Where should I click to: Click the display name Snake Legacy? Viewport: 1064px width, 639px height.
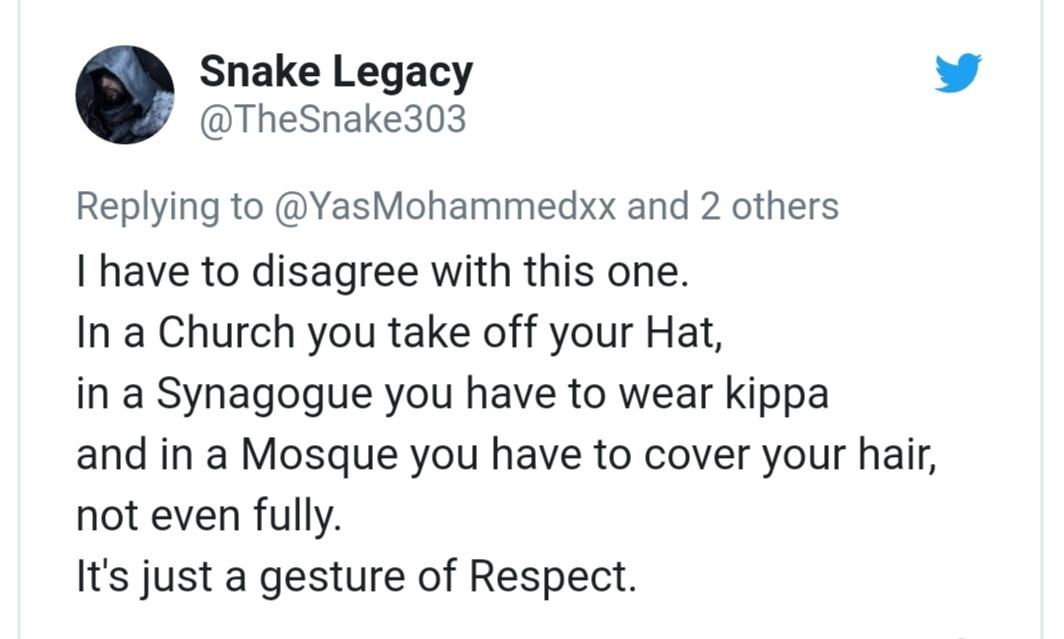[x=335, y=71]
